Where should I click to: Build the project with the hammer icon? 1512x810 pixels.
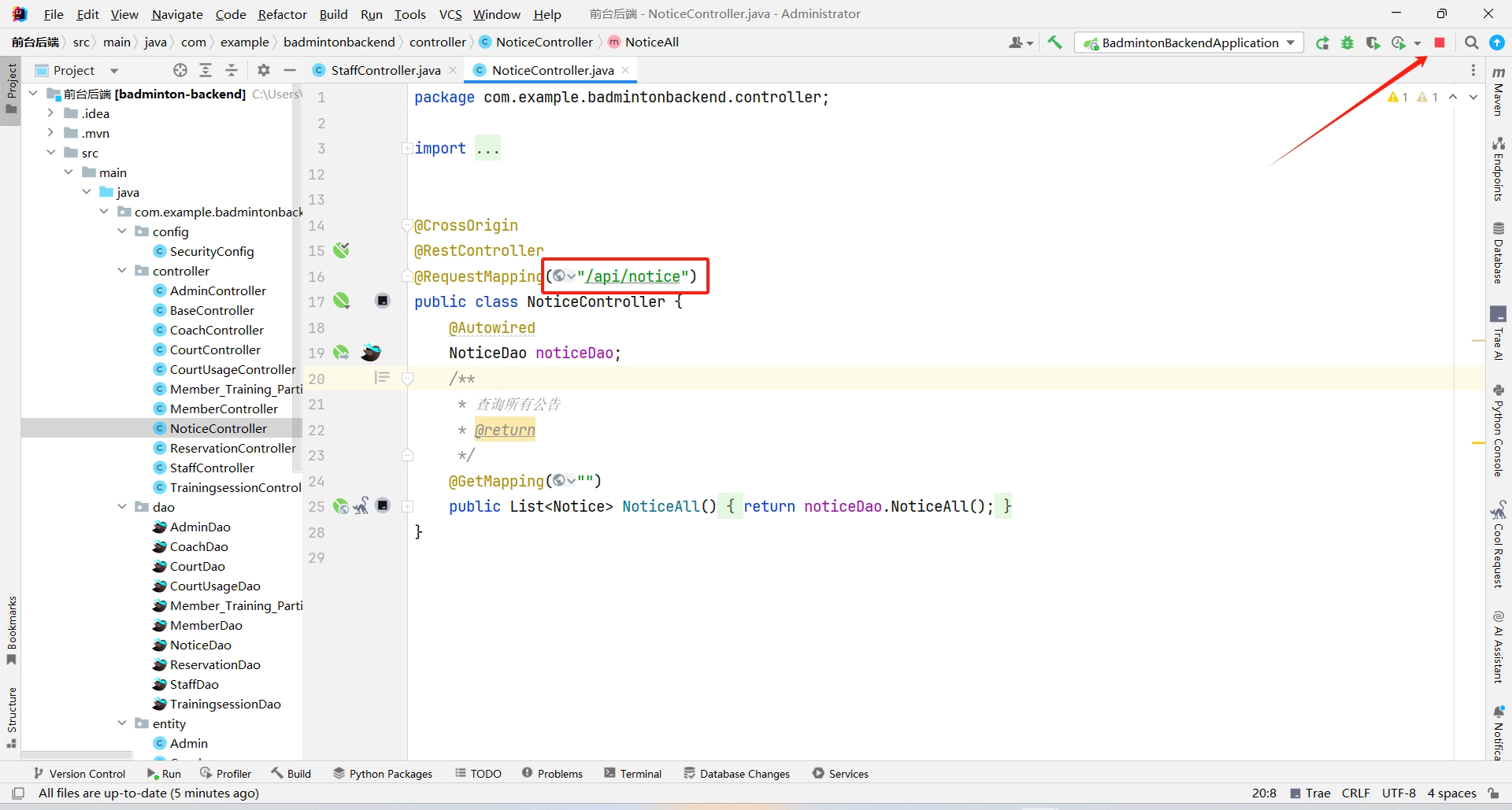pos(1054,43)
